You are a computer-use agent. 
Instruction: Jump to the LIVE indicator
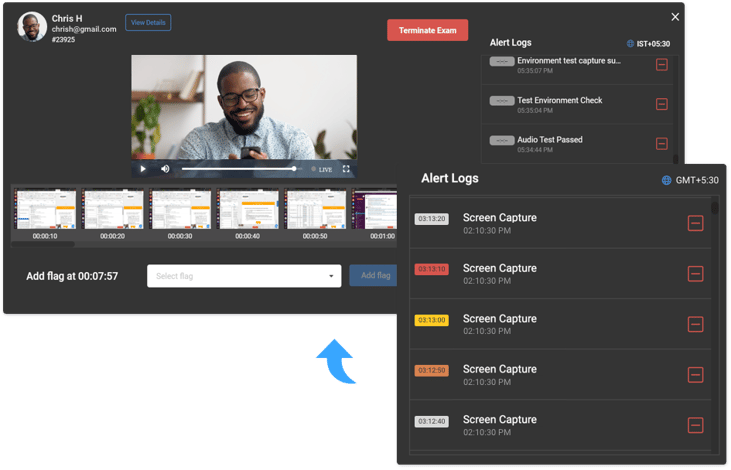[322, 169]
